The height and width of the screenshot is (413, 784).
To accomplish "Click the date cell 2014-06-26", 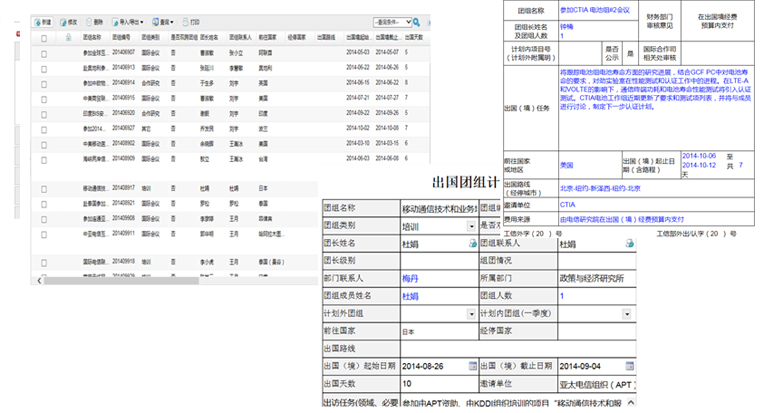I will [387, 67].
